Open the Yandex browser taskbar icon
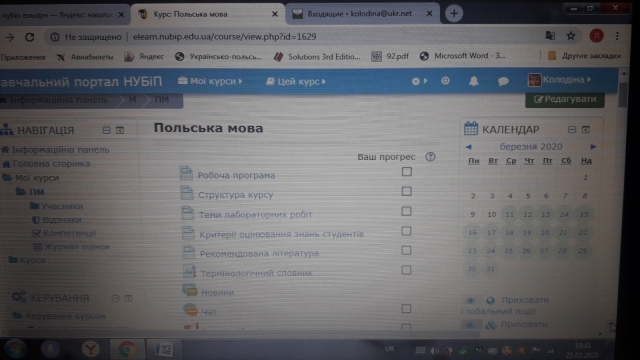The image size is (640, 360). 90,349
